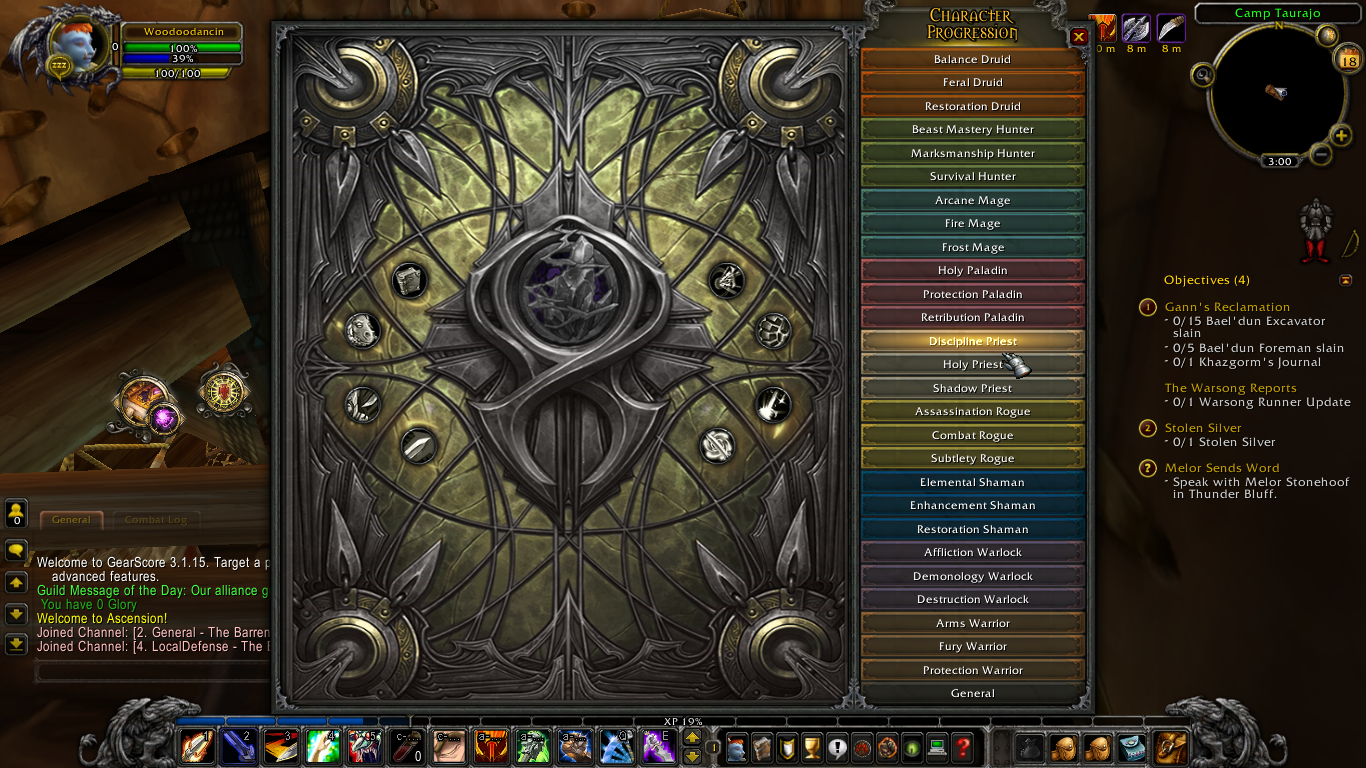
Task: Choose Discipline Priest specialization
Action: tap(973, 341)
